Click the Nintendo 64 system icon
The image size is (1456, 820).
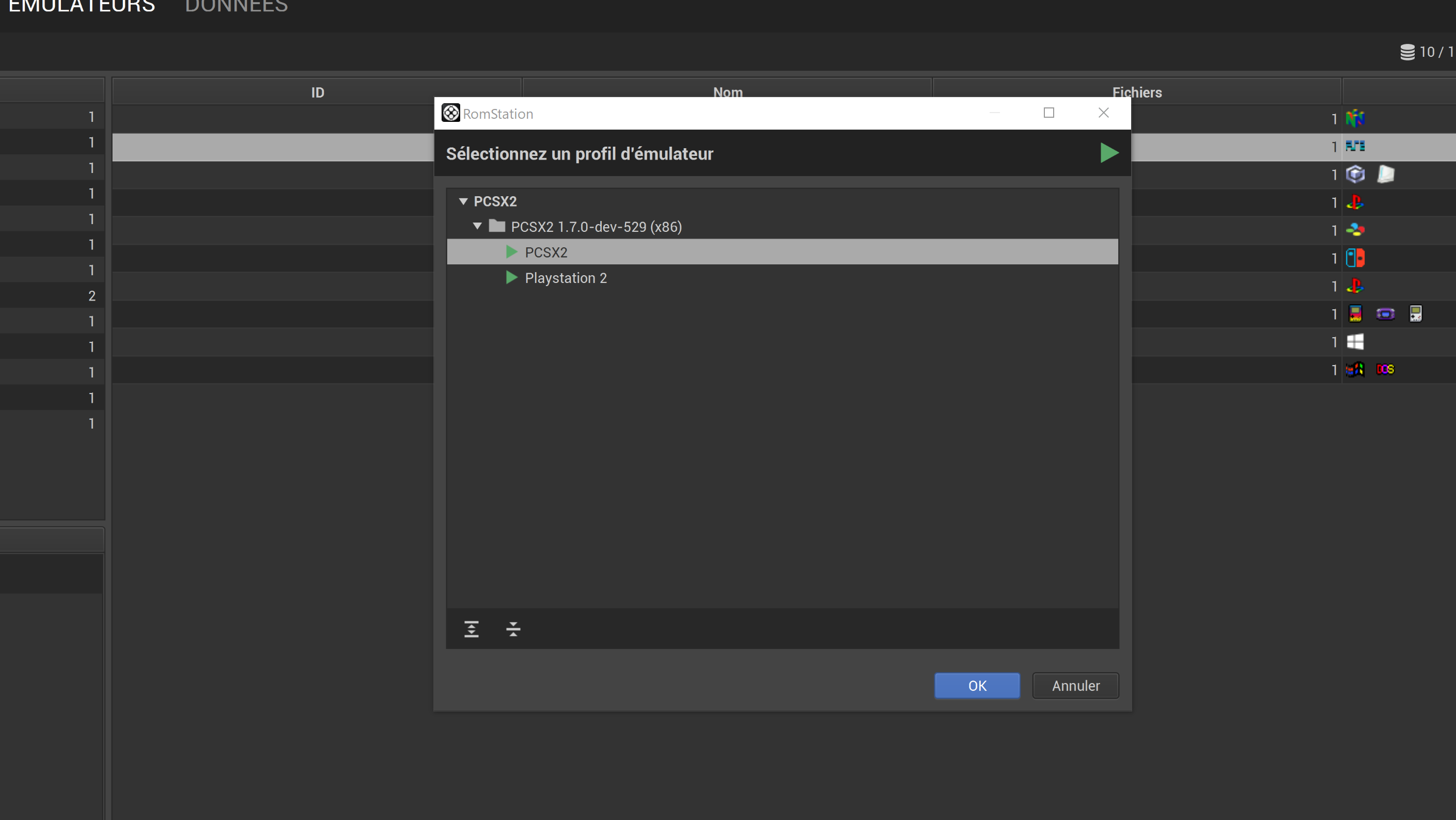pos(1355,119)
